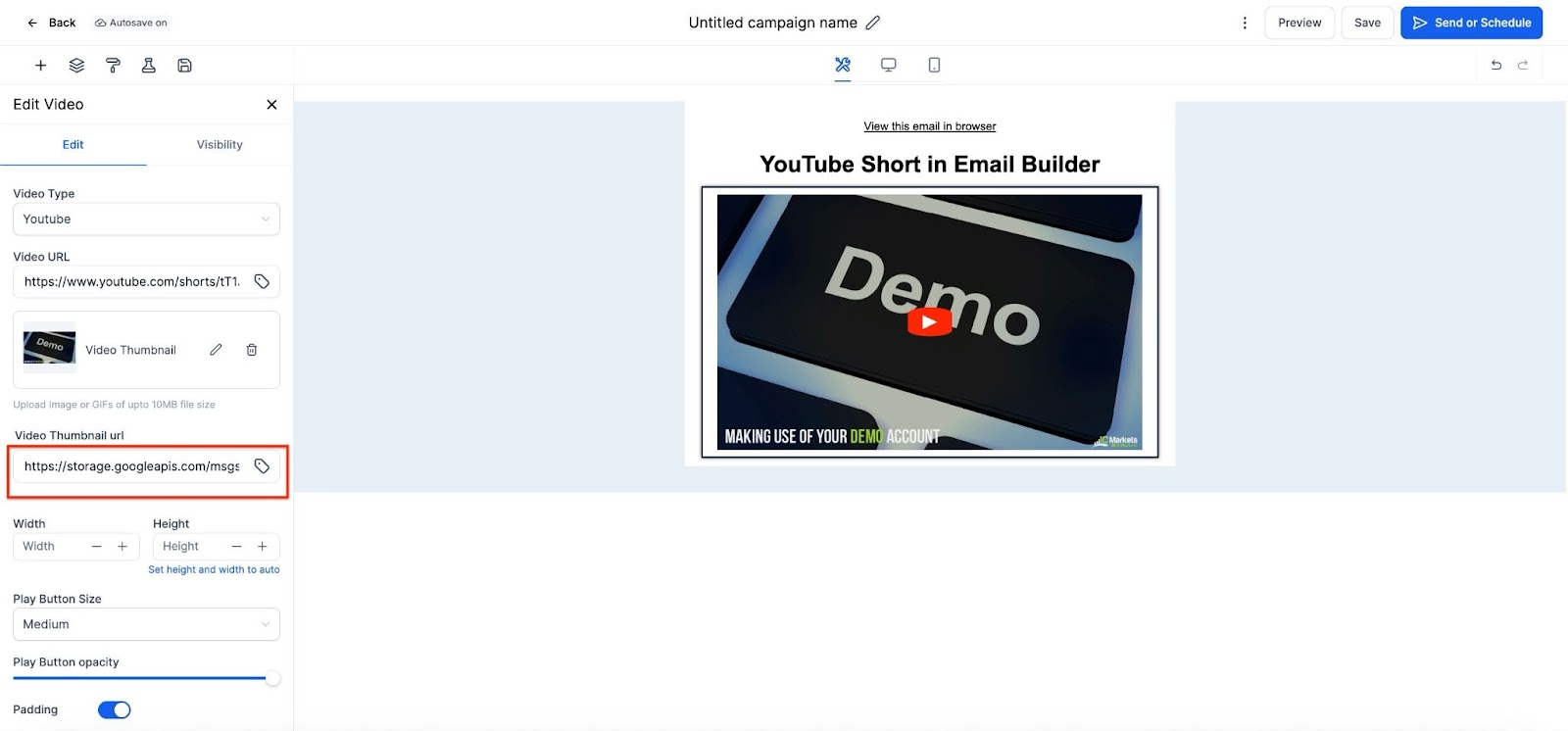This screenshot has width=1568, height=731.
Task: Open the three-dot more options menu
Action: point(1245,23)
